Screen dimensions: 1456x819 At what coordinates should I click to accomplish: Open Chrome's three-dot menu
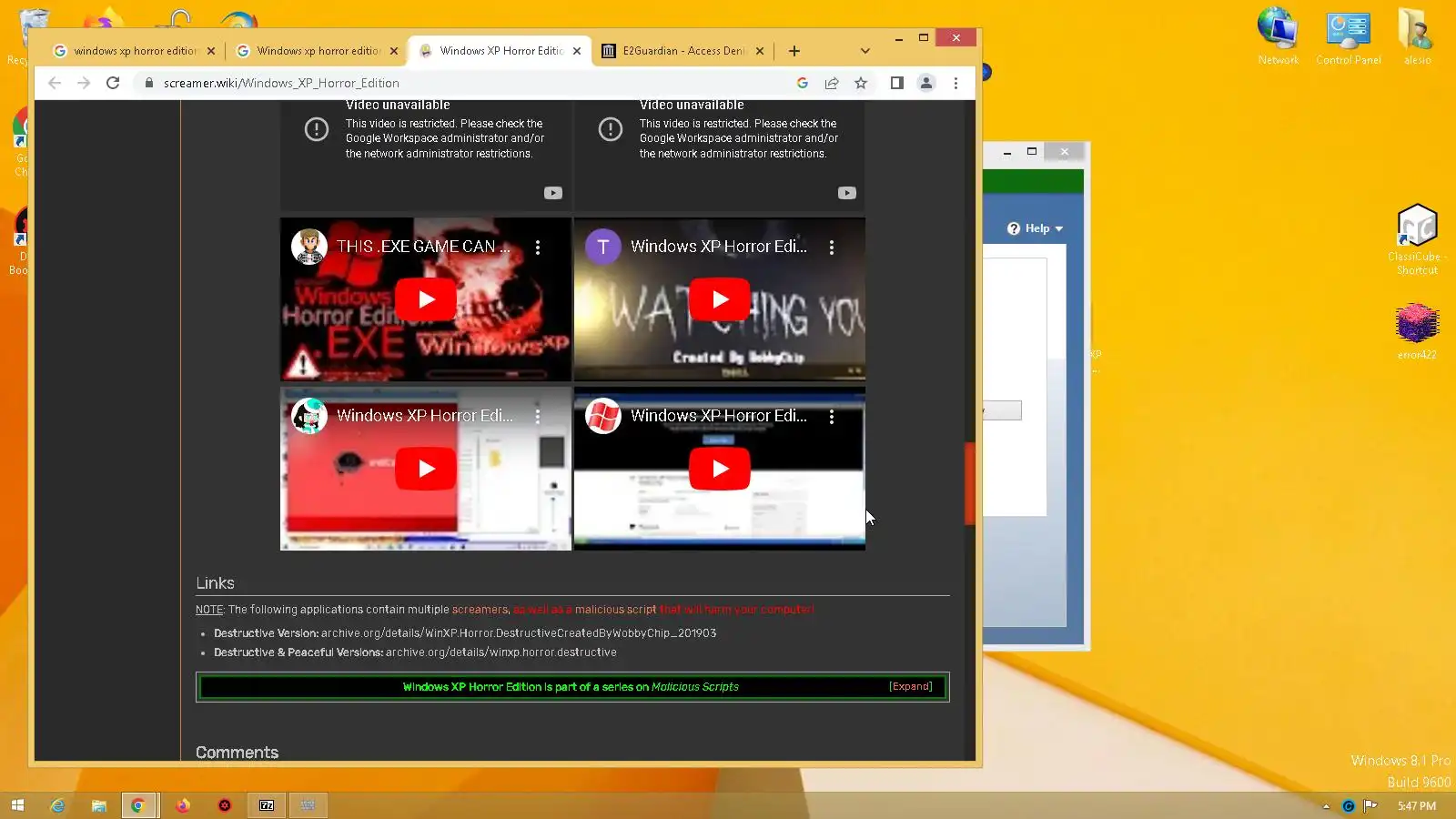955,83
